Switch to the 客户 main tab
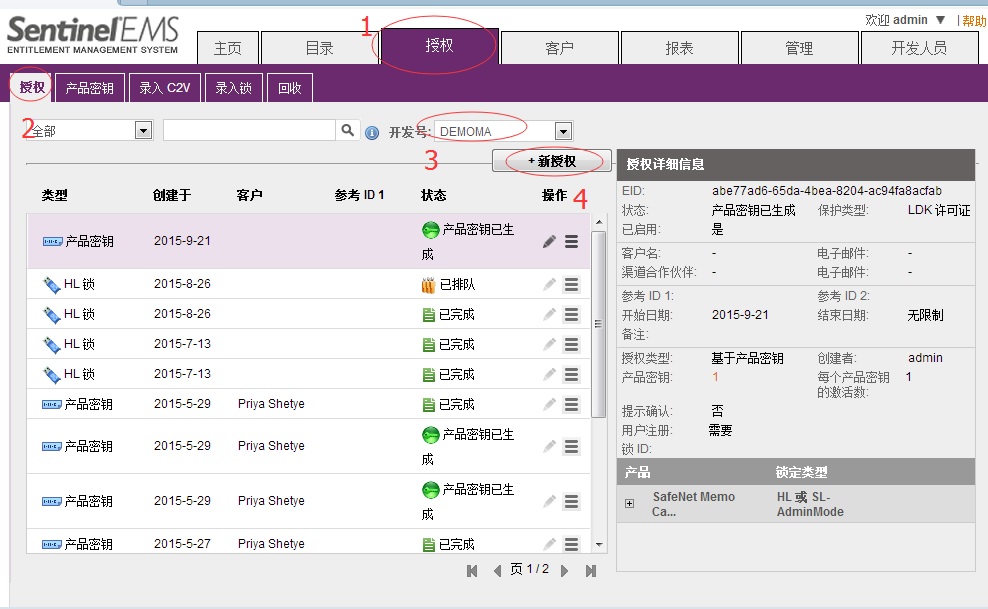The width and height of the screenshot is (988, 609). tap(559, 47)
